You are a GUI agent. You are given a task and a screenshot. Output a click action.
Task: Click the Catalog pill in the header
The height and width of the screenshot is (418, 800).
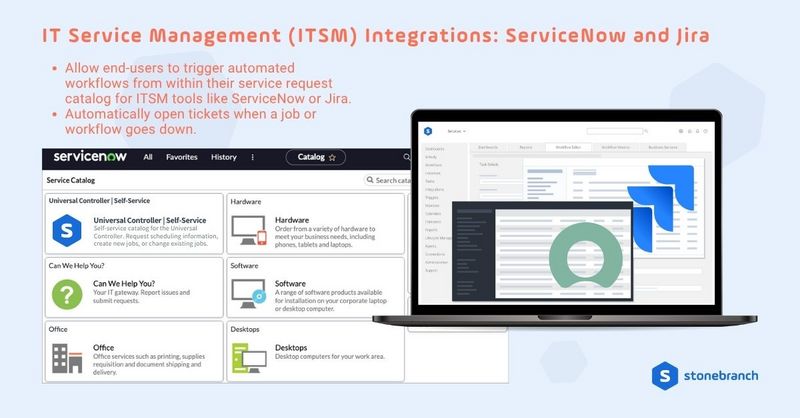(316, 157)
